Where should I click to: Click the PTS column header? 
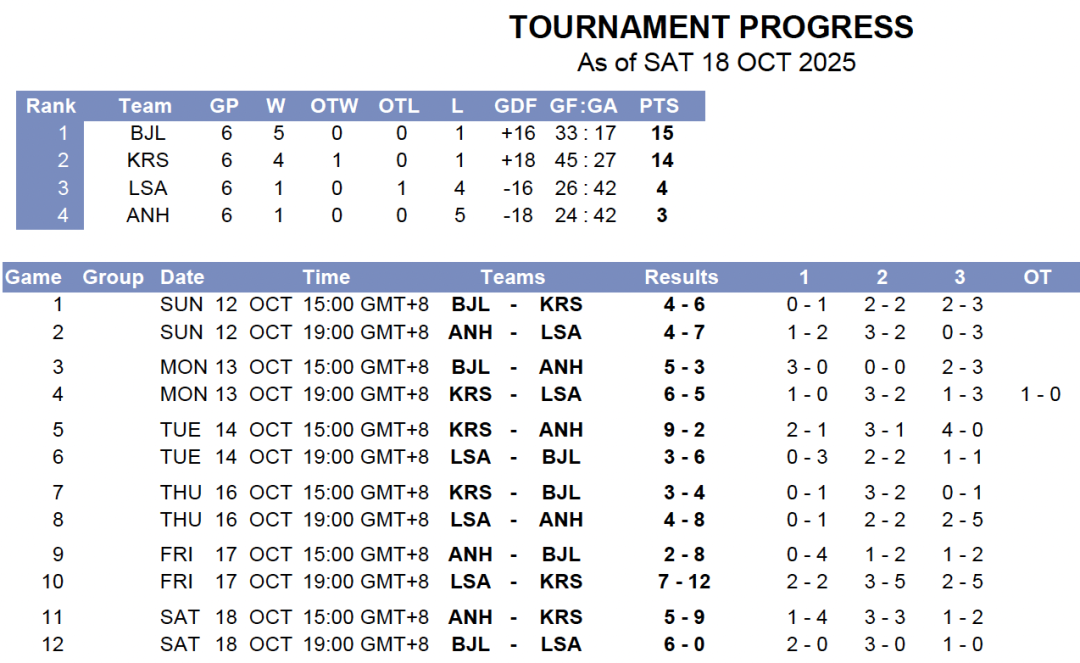[659, 106]
